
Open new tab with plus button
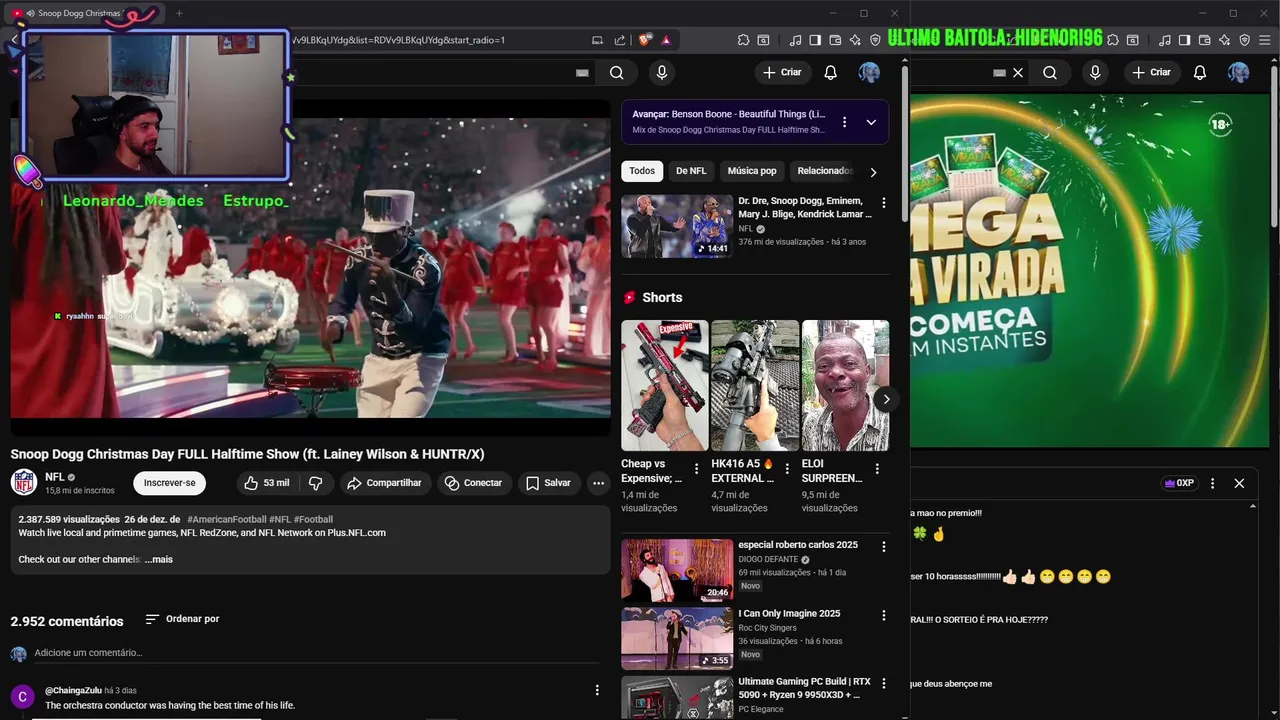[179, 13]
